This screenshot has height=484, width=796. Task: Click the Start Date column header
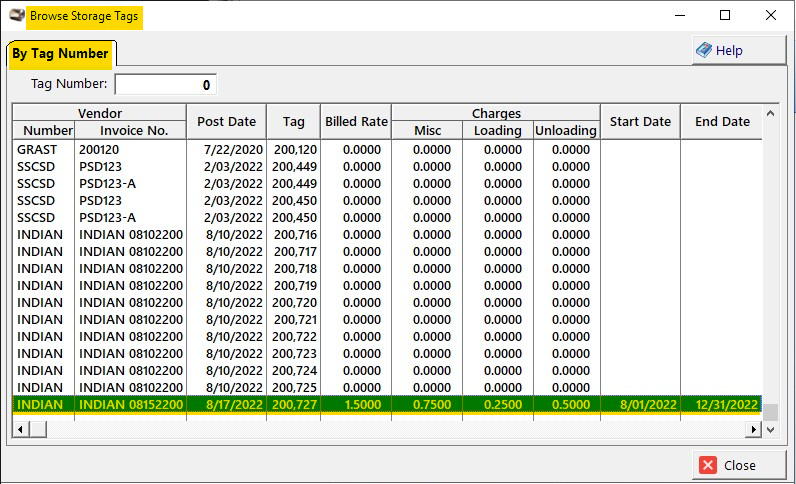640,122
